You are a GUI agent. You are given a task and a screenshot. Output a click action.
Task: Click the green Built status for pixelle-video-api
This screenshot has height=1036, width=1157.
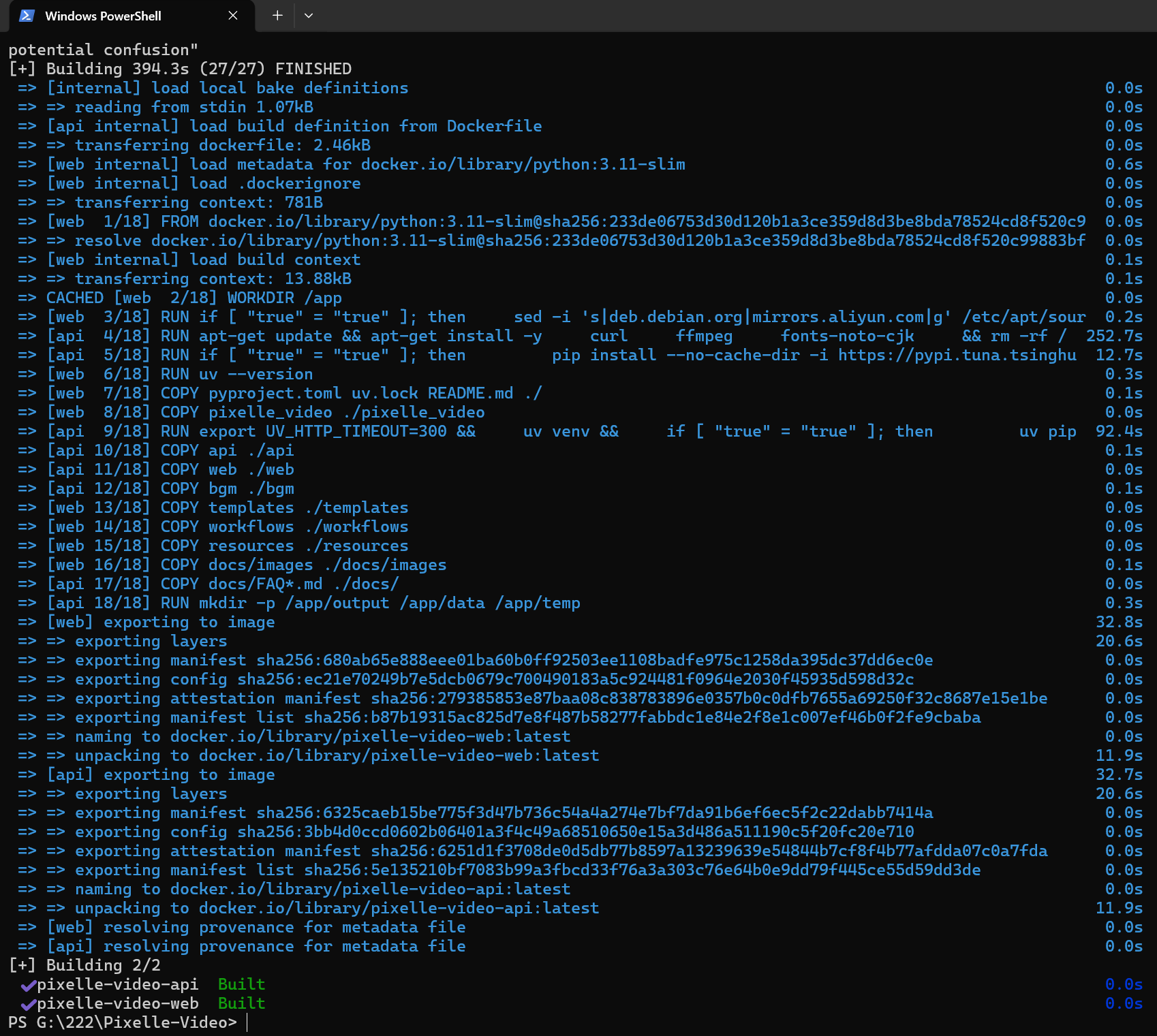(x=241, y=984)
